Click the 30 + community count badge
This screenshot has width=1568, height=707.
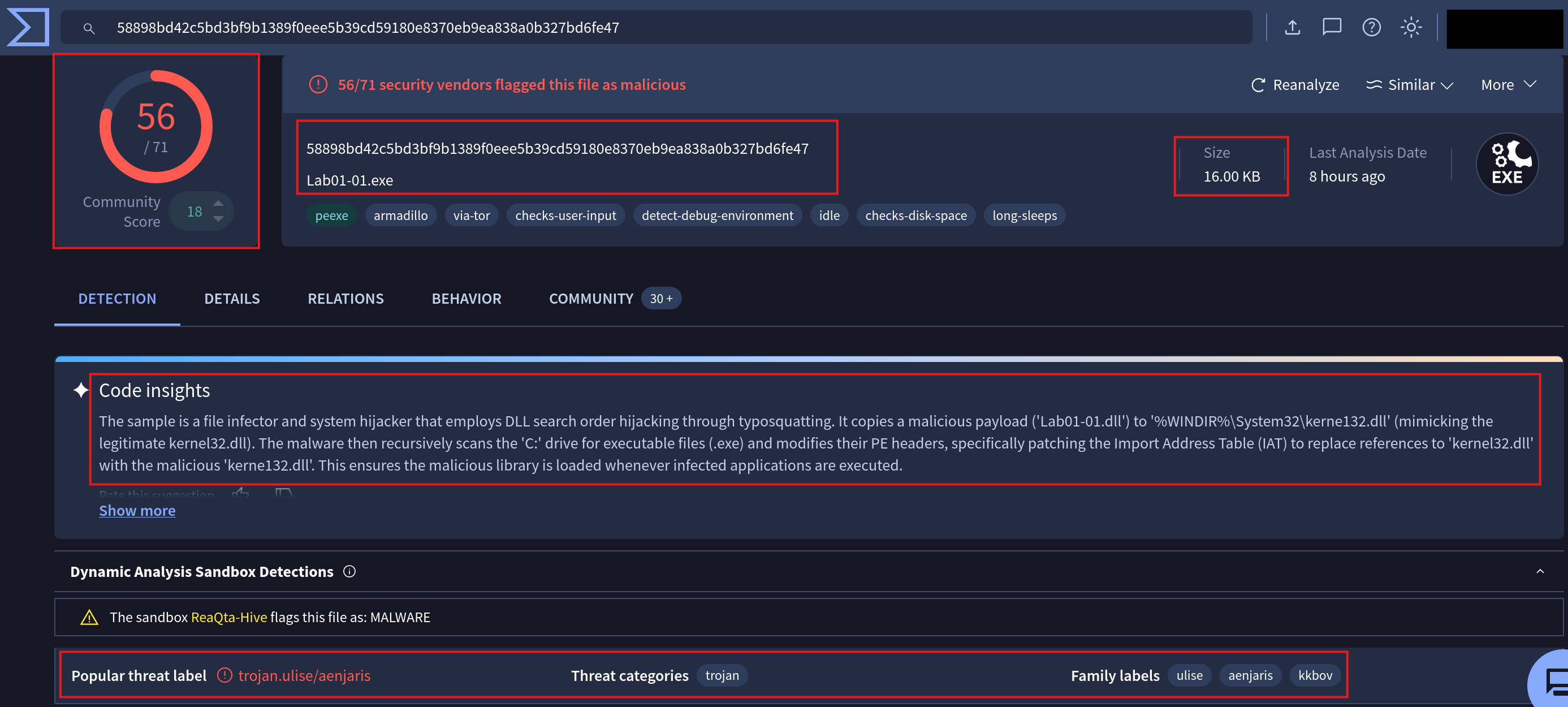pos(661,299)
